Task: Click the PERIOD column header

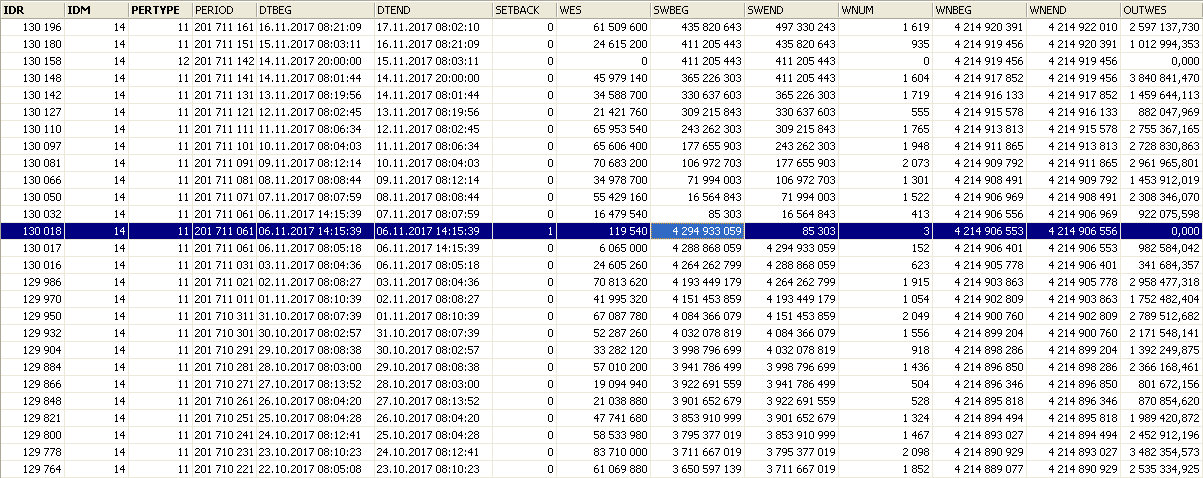Action: tap(223, 8)
